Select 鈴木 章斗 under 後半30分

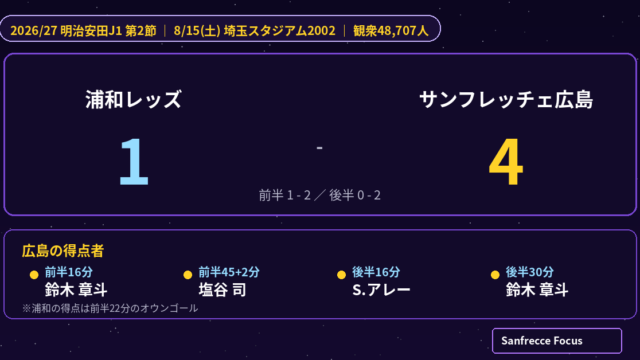(x=537, y=290)
